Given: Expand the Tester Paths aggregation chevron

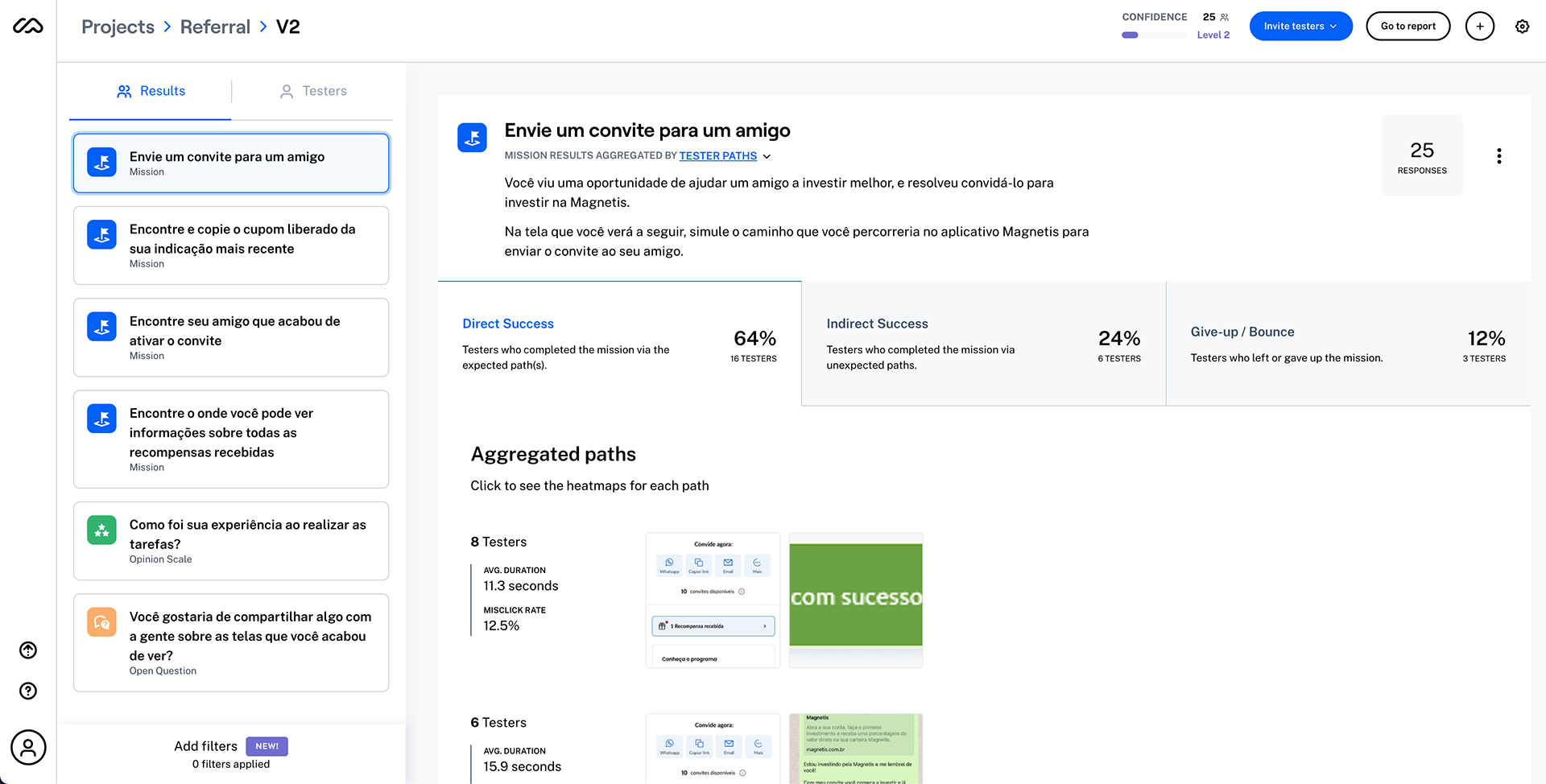Looking at the screenshot, I should pyautogui.click(x=767, y=156).
